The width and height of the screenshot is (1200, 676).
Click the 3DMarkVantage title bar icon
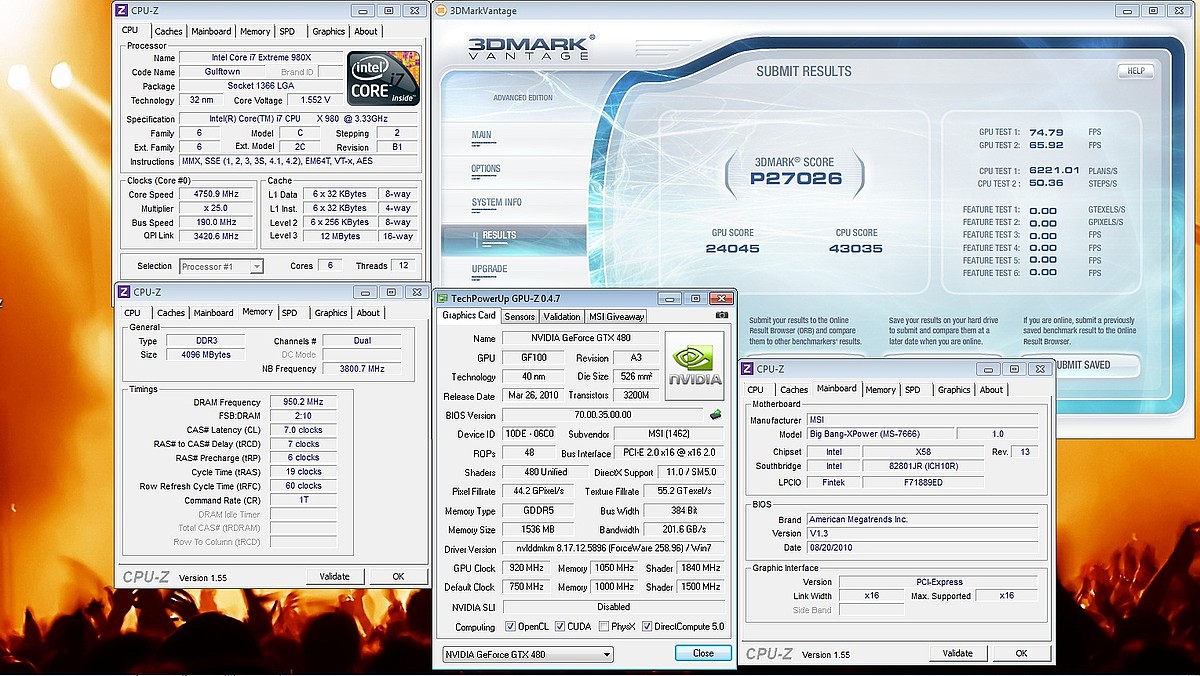pos(442,10)
